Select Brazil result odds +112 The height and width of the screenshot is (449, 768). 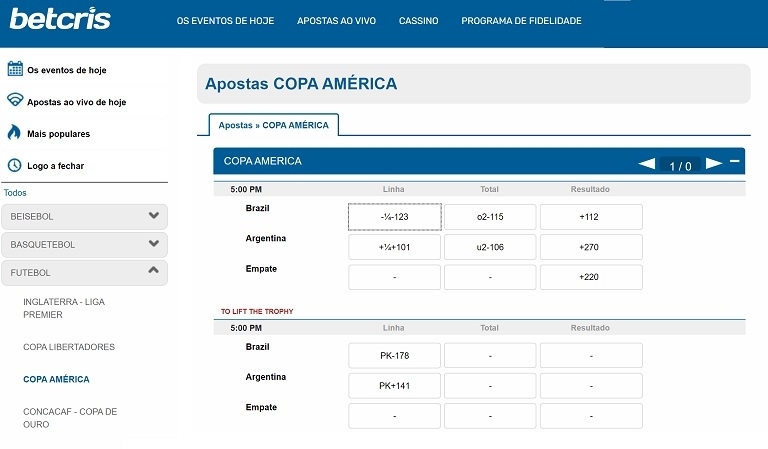(591, 217)
